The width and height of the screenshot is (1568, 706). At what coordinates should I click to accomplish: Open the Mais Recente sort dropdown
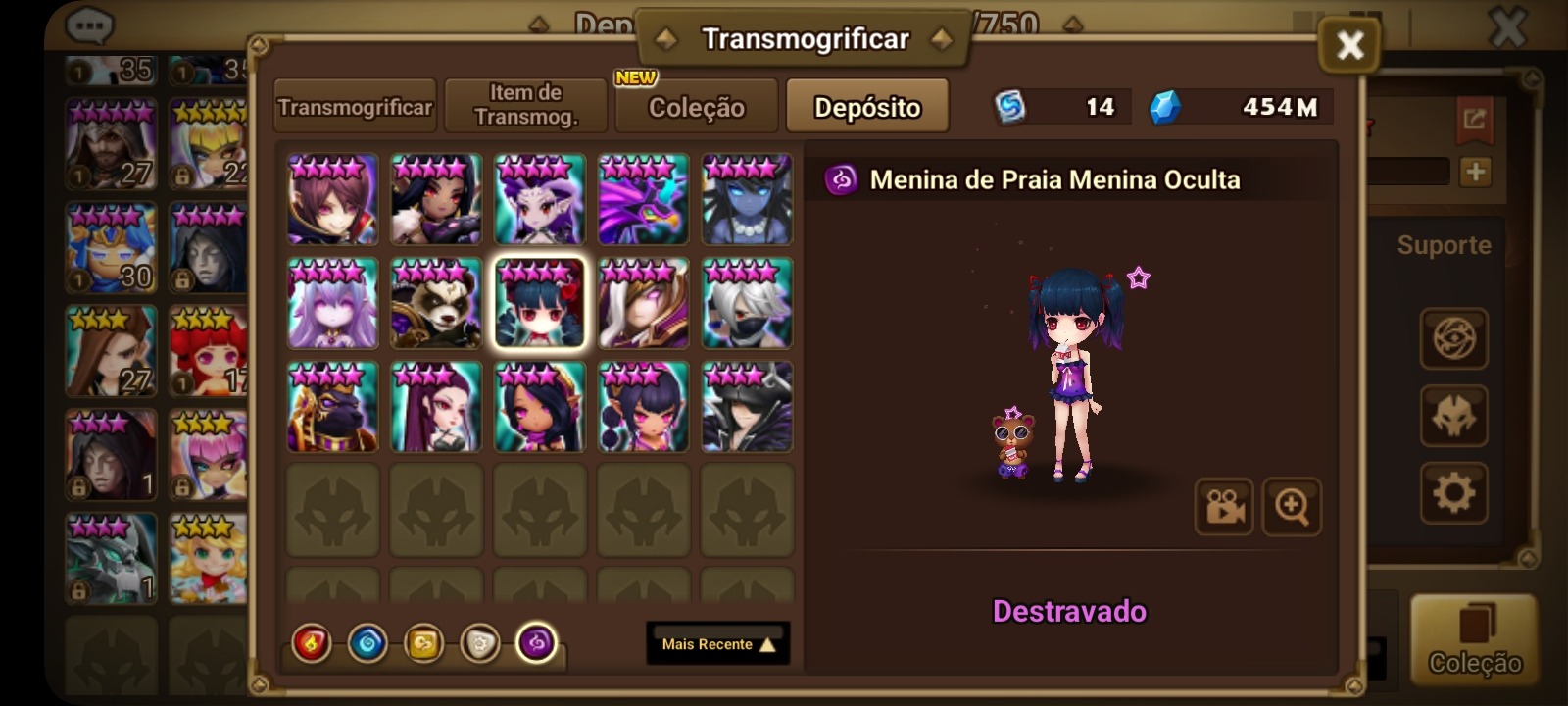tap(718, 644)
